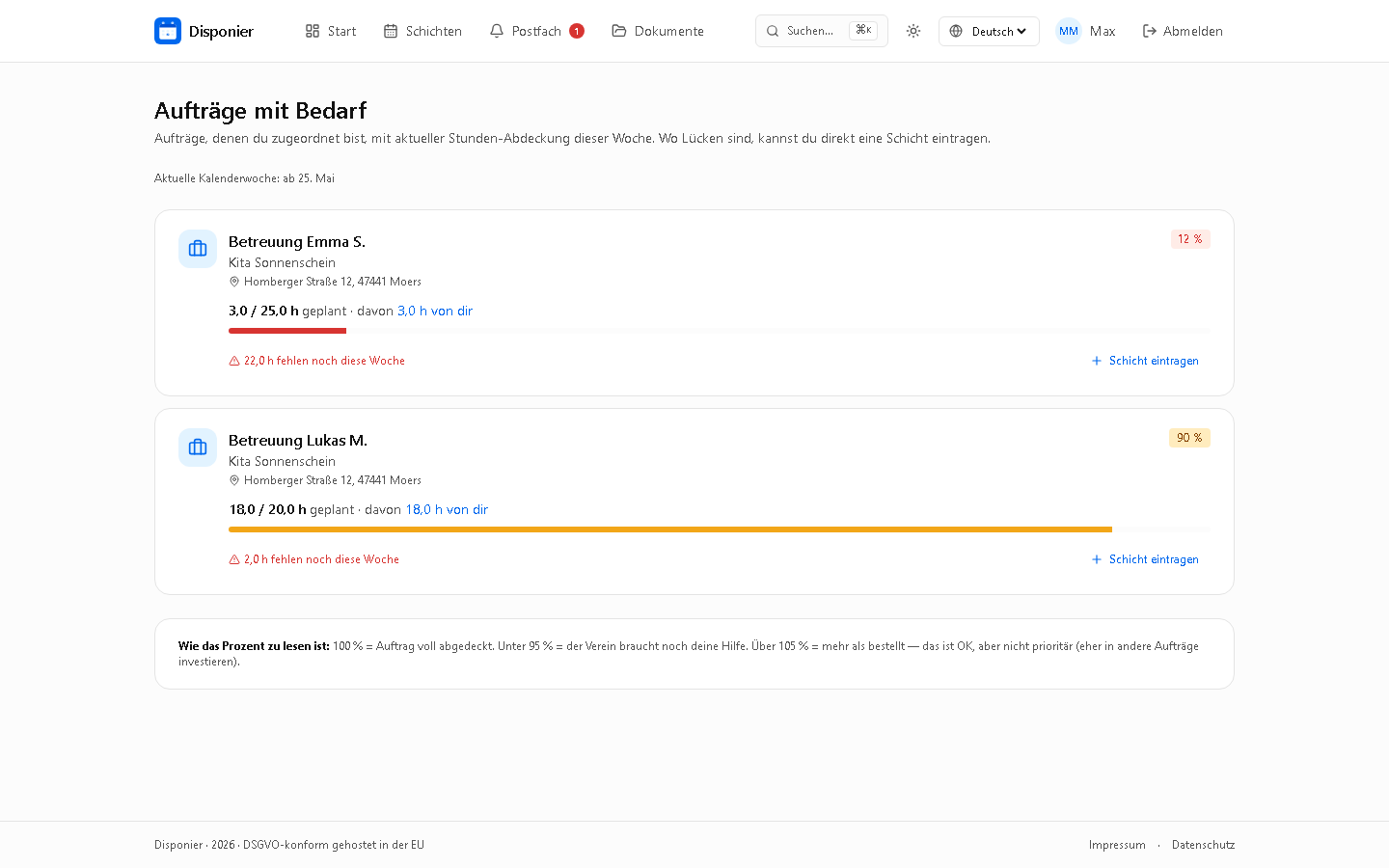The height and width of the screenshot is (868, 1389).
Task: Click the 12 % coverage badge
Action: (x=1190, y=239)
